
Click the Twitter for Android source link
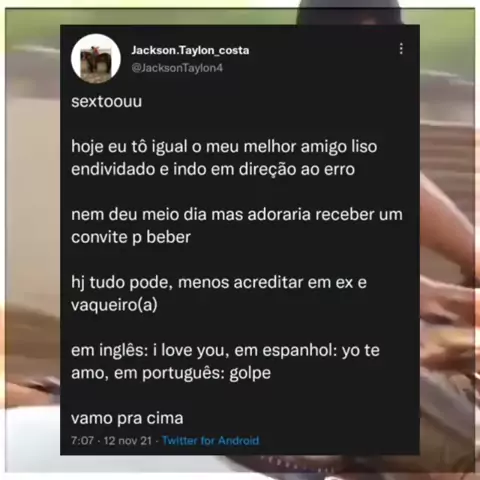211,441
